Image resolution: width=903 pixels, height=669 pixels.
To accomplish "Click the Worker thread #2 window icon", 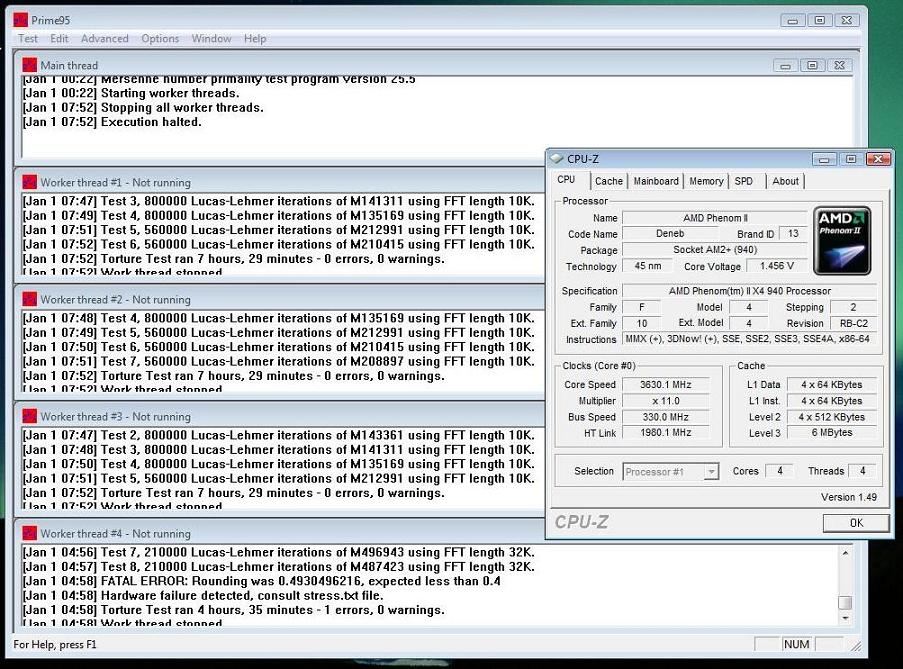I will pos(29,299).
